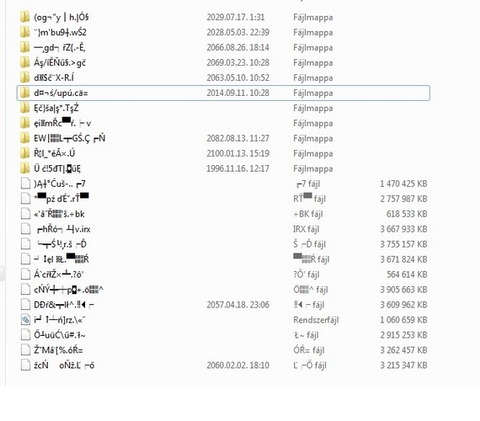Image resolution: width=480 pixels, height=421 pixels.
Task: Select the file sized 3 262 457 KB
Action: (x=223, y=350)
